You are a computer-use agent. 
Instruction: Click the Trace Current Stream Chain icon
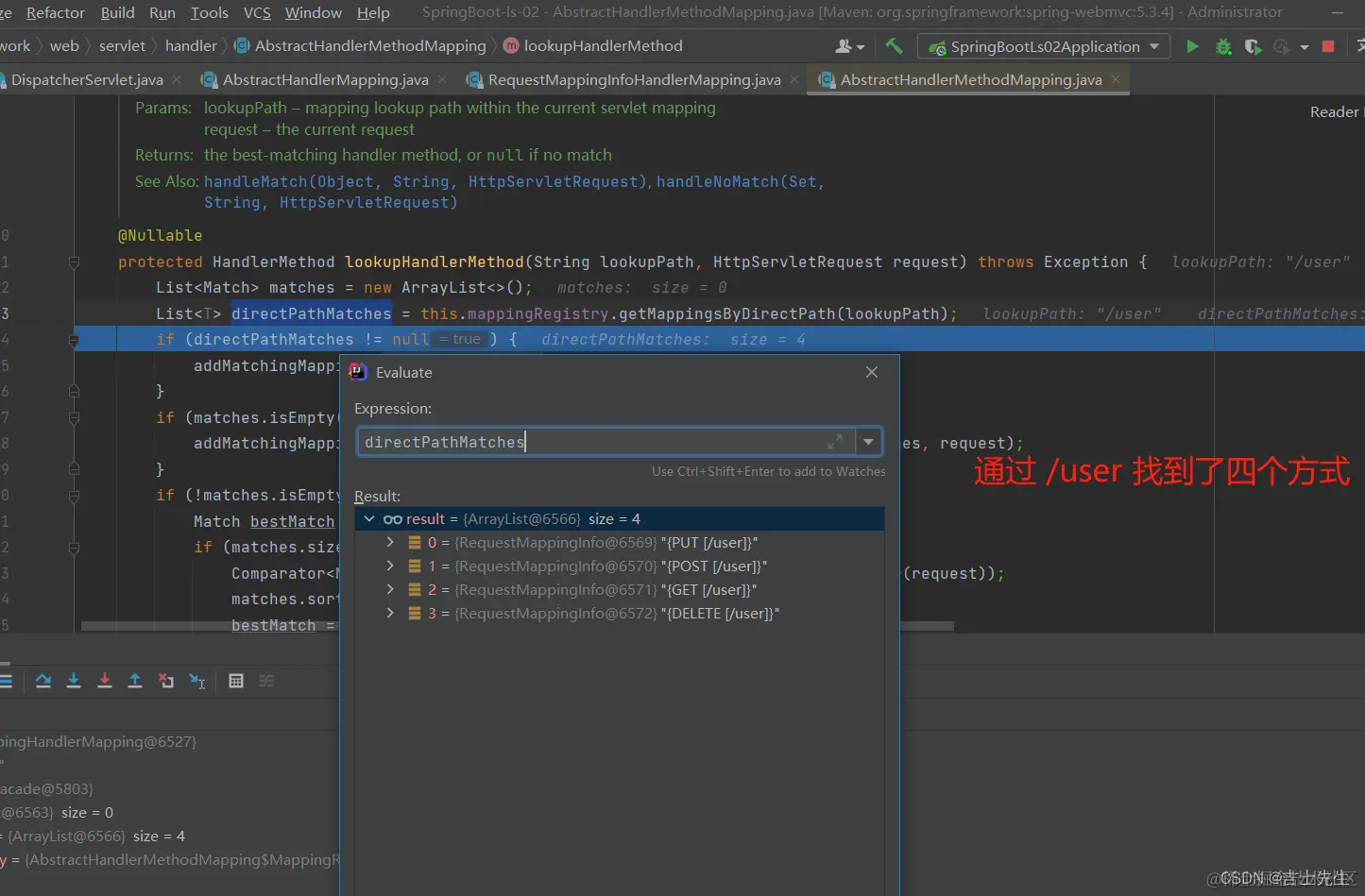pos(266,681)
